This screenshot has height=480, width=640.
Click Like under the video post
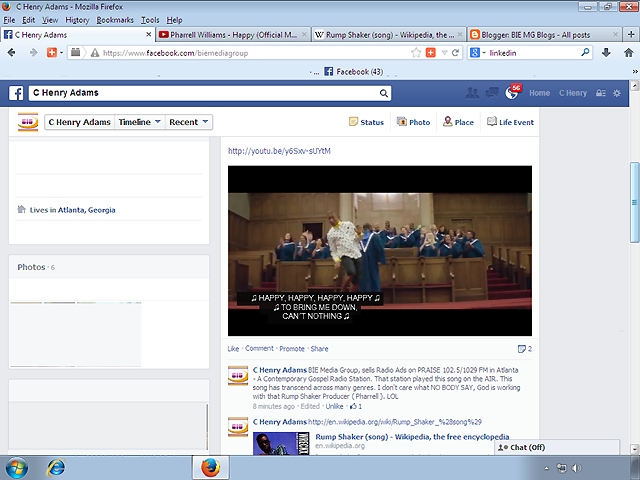tap(233, 349)
